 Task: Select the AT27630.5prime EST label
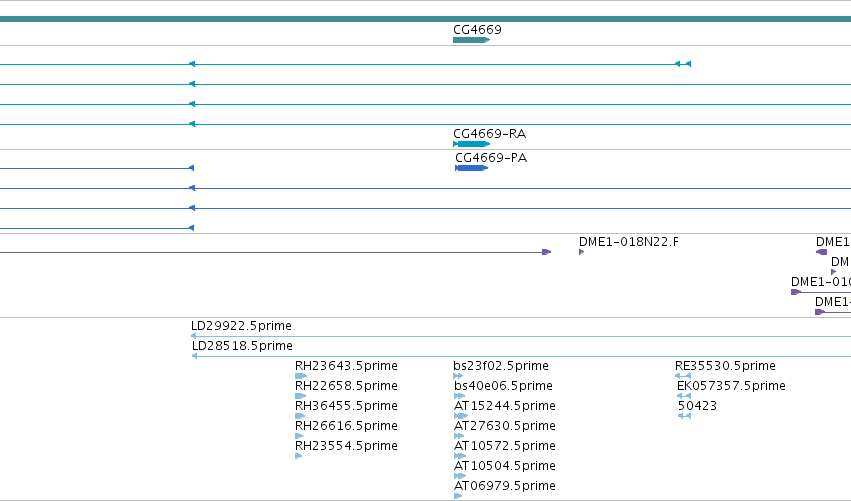click(505, 426)
